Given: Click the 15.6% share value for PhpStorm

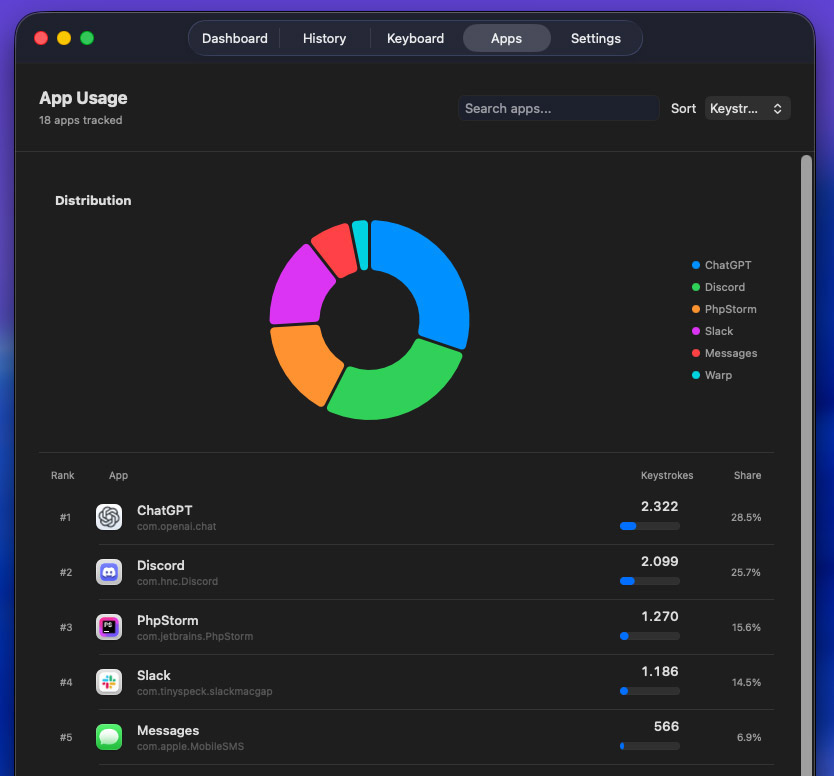Looking at the screenshot, I should click(746, 628).
